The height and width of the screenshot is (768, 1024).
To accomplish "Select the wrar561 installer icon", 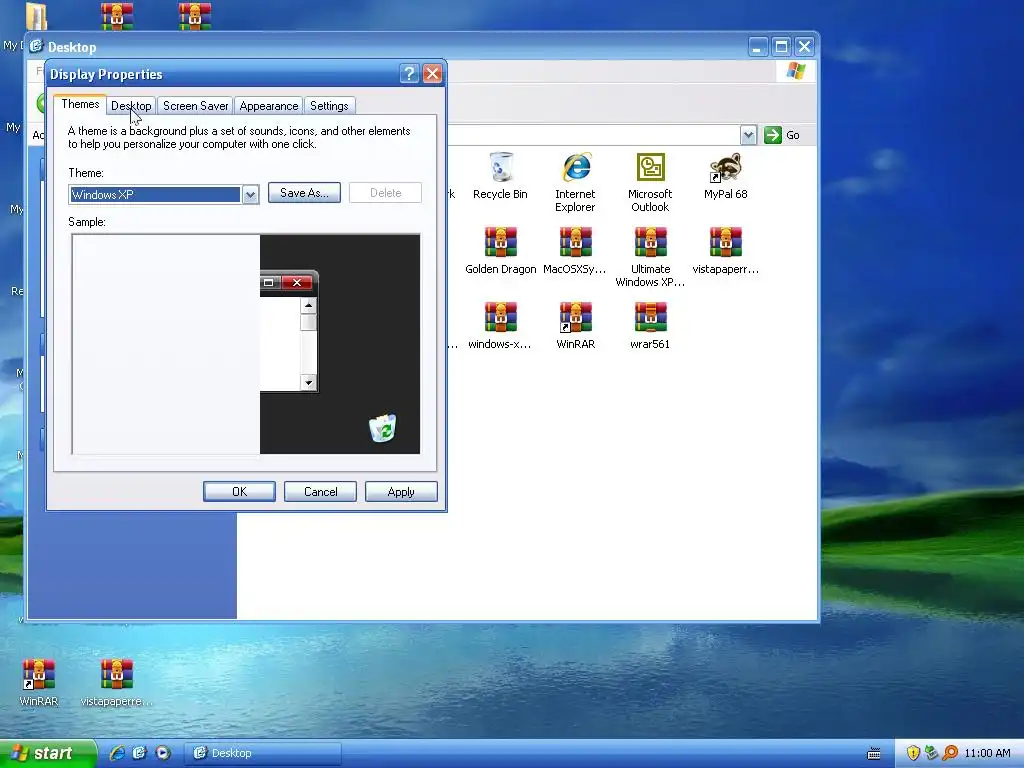I will tap(650, 317).
